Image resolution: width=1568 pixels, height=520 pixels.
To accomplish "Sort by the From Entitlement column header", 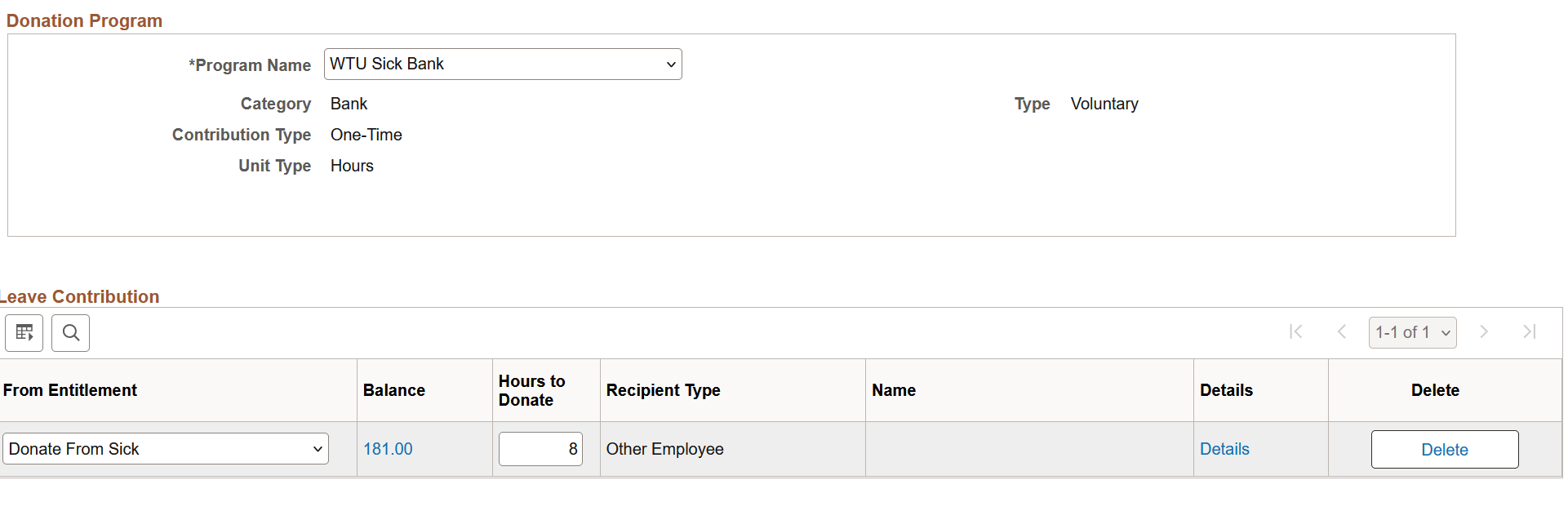I will click(x=70, y=390).
